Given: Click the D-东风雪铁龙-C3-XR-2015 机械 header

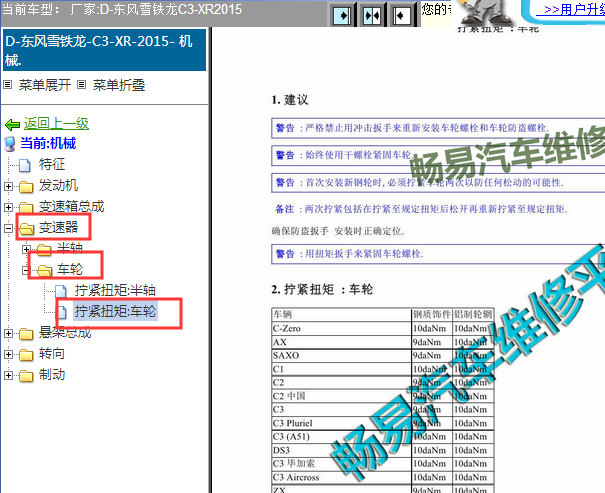Looking at the screenshot, I should point(104,50).
